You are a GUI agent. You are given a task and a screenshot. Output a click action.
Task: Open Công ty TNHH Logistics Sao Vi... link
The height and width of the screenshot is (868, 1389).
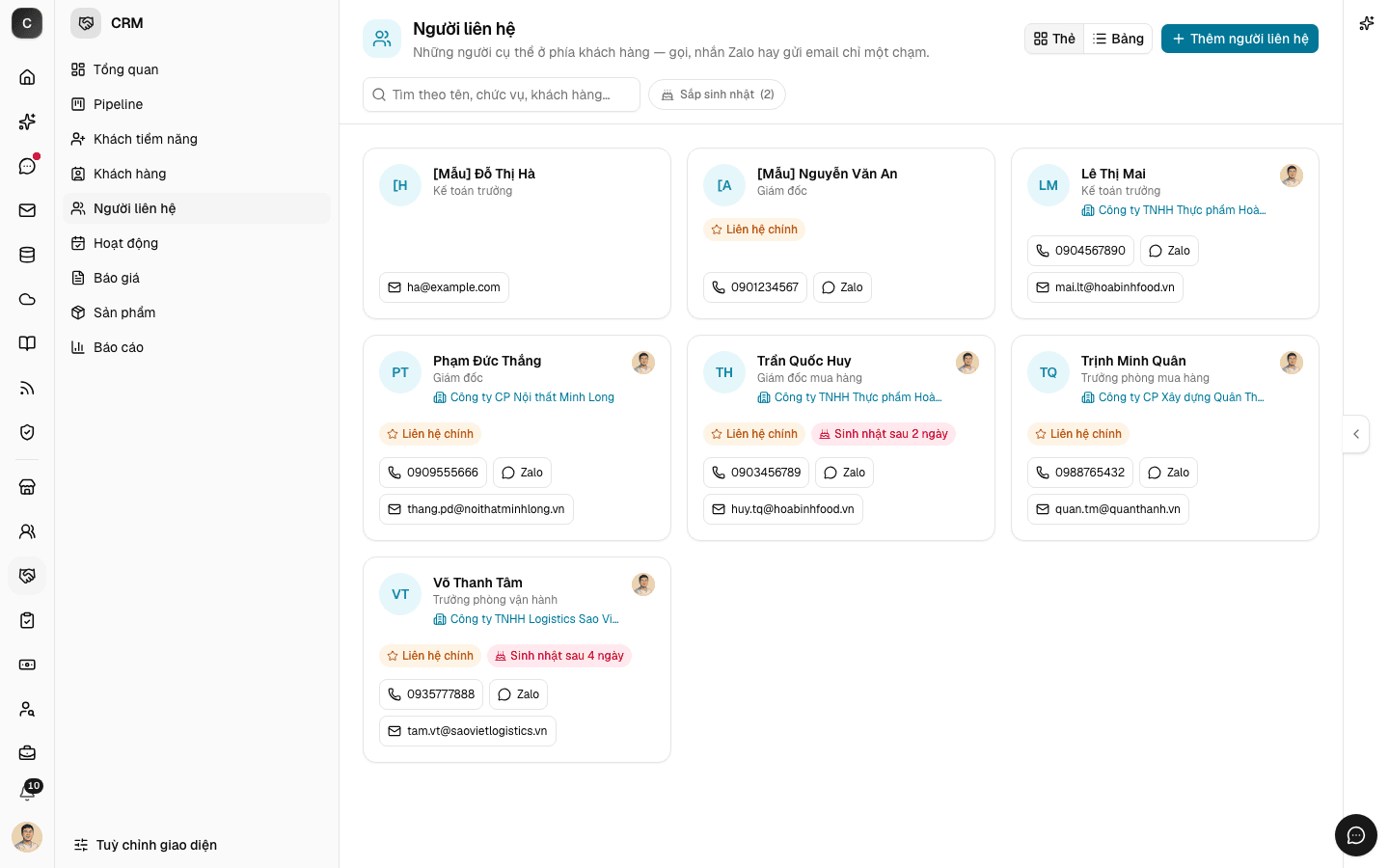point(526,619)
